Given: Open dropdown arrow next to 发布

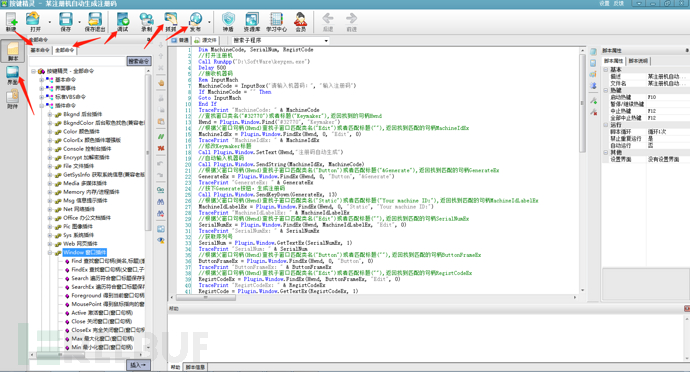Looking at the screenshot, I should pyautogui.click(x=209, y=22).
